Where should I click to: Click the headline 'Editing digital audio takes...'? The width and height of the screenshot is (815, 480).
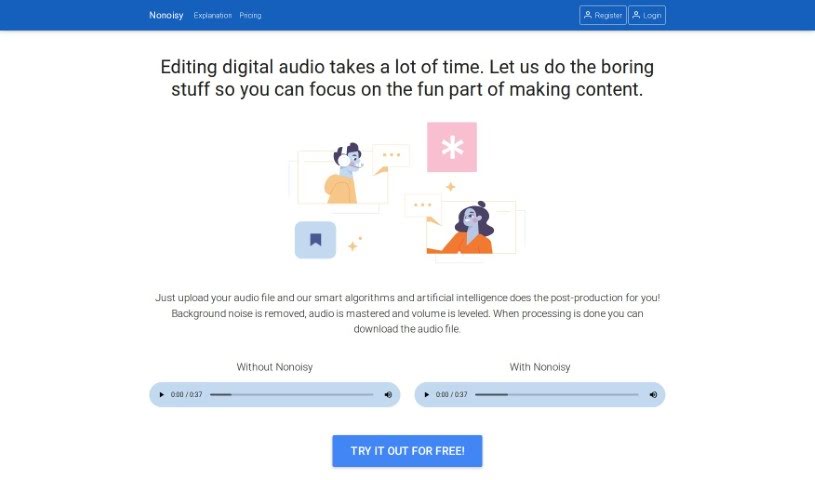[x=408, y=78]
